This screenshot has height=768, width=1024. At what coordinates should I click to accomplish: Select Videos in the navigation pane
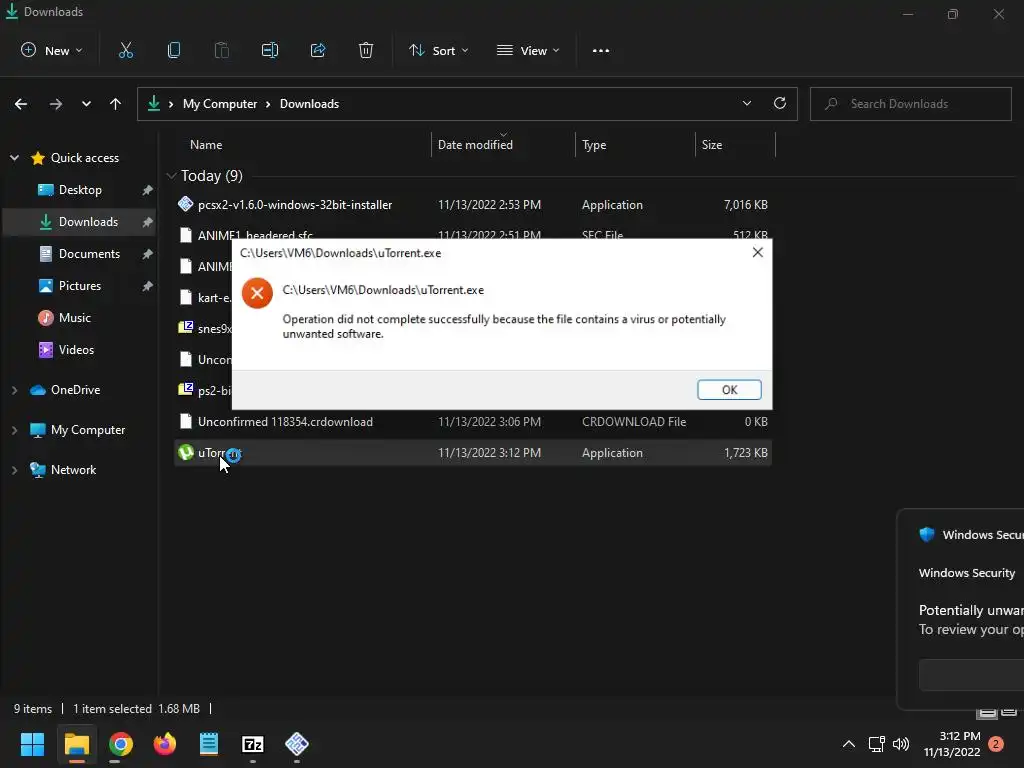point(80,349)
